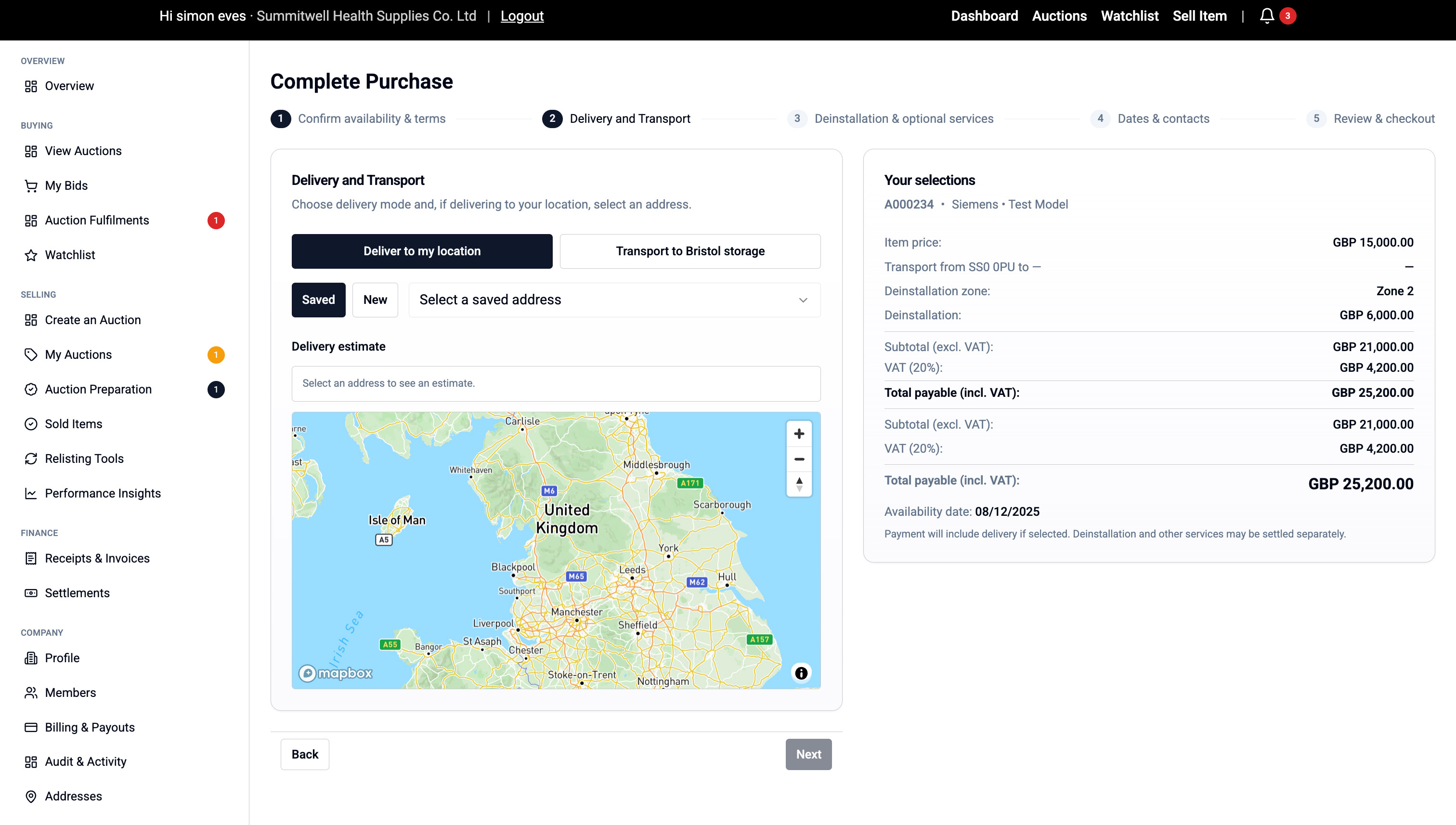
Task: Click the Back button
Action: point(305,754)
